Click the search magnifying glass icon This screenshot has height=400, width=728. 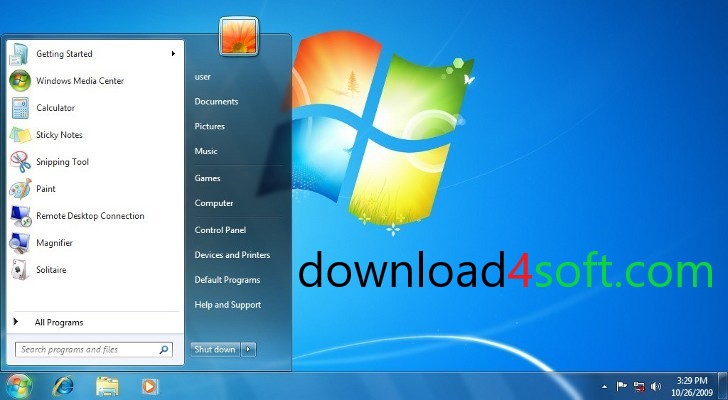click(164, 350)
